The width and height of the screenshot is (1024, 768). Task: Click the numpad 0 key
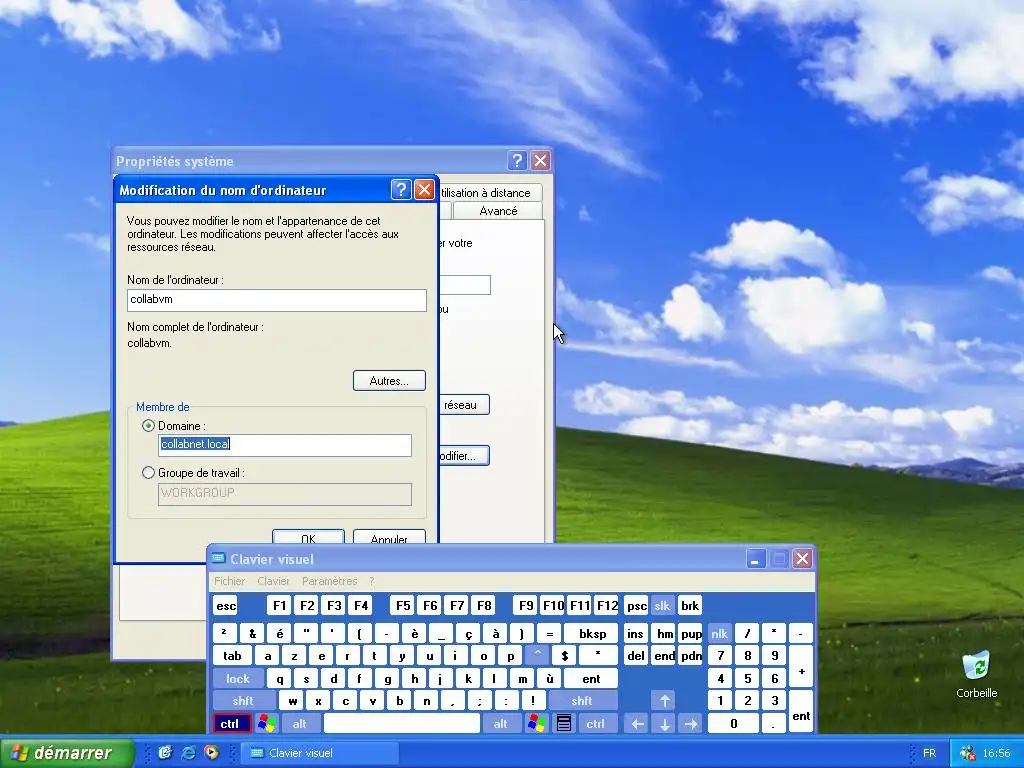point(734,724)
